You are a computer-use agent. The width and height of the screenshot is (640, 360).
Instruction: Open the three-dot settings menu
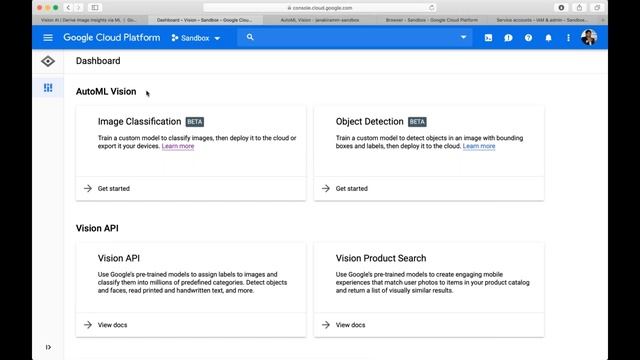tap(568, 38)
